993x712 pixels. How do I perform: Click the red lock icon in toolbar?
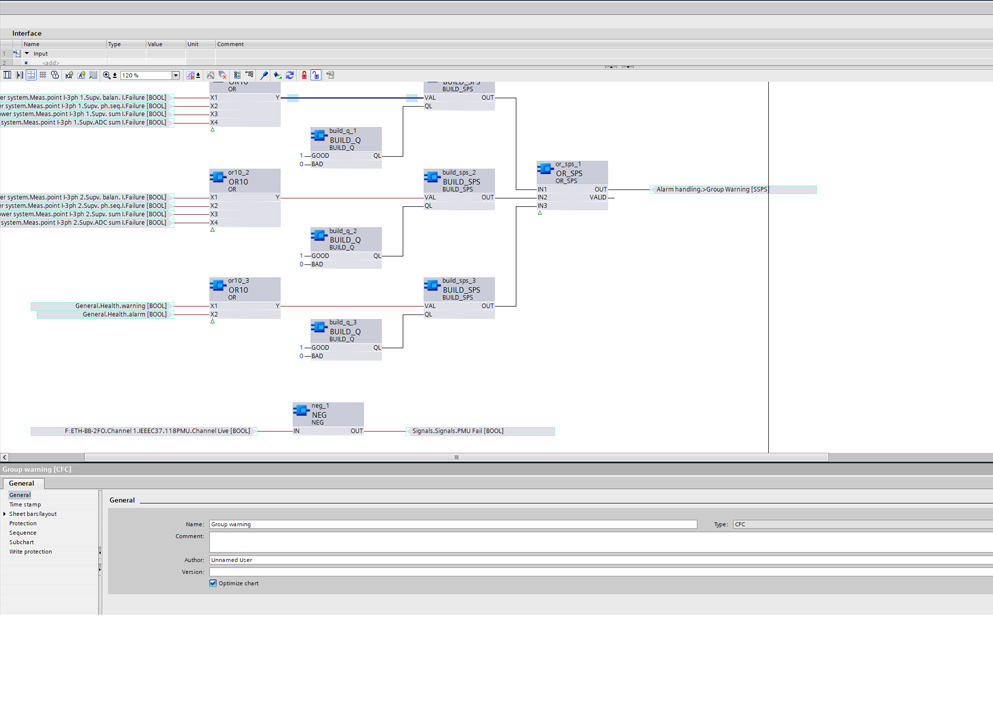click(x=304, y=75)
